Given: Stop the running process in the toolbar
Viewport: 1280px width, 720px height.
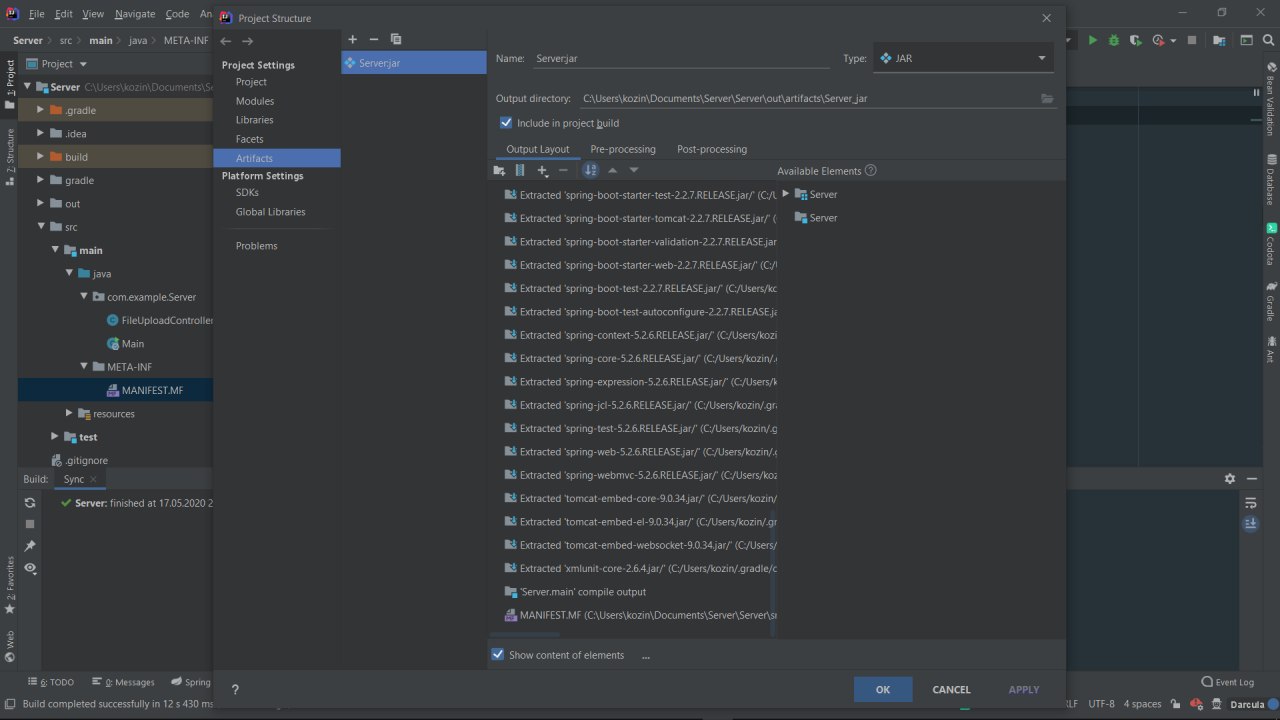Looking at the screenshot, I should click(1192, 40).
